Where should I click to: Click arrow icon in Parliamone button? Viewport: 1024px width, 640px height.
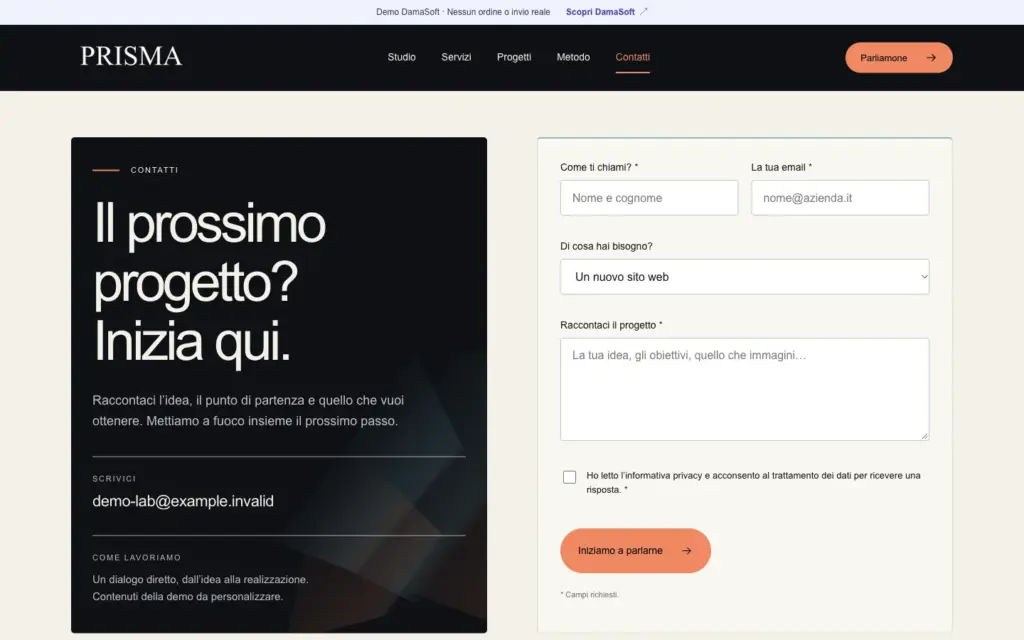tap(931, 57)
